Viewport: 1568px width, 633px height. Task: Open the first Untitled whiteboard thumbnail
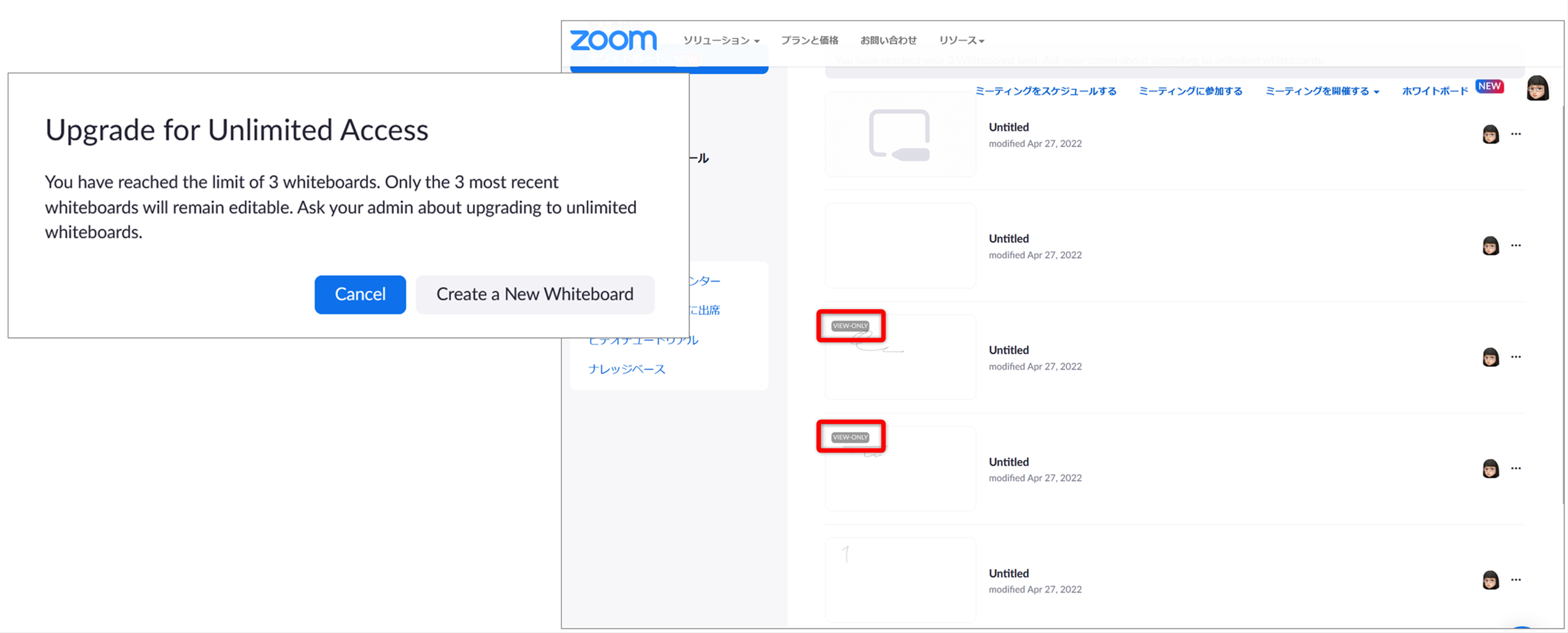[900, 134]
